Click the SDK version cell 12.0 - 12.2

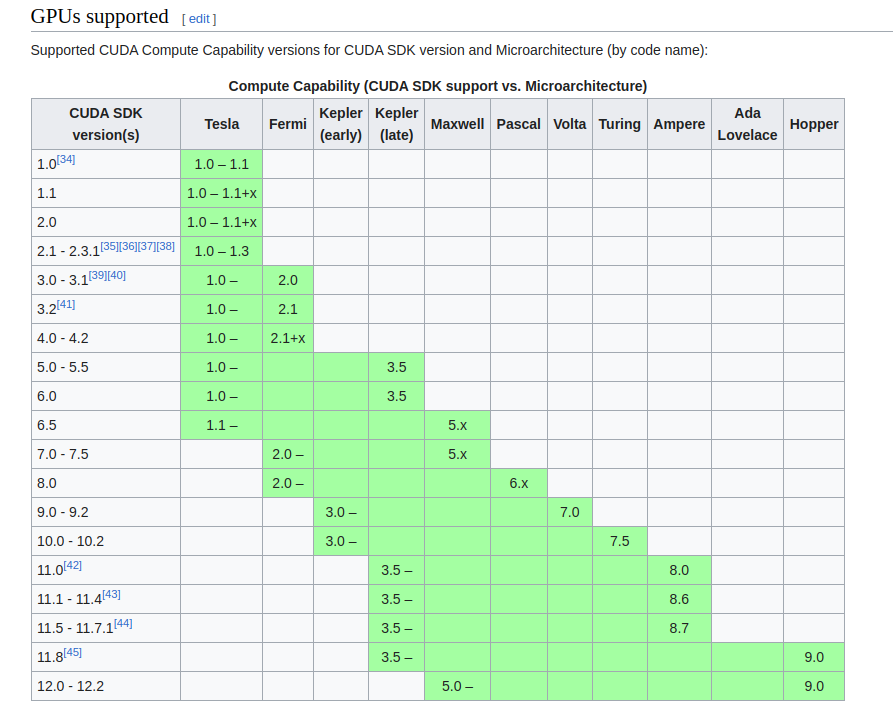click(x=106, y=687)
